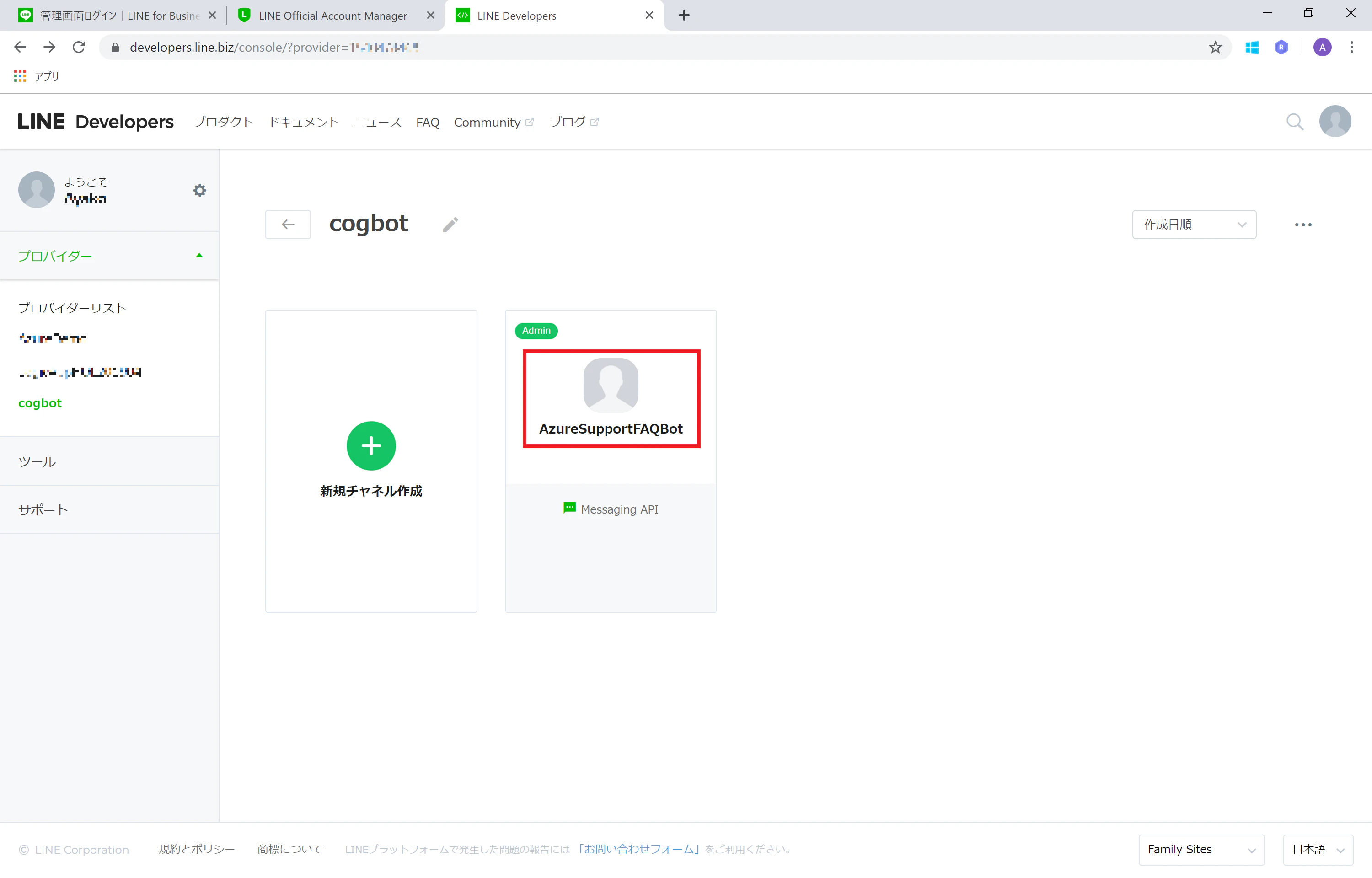1372x878 pixels.
Task: Close the LINE Developers tab
Action: [x=649, y=16]
